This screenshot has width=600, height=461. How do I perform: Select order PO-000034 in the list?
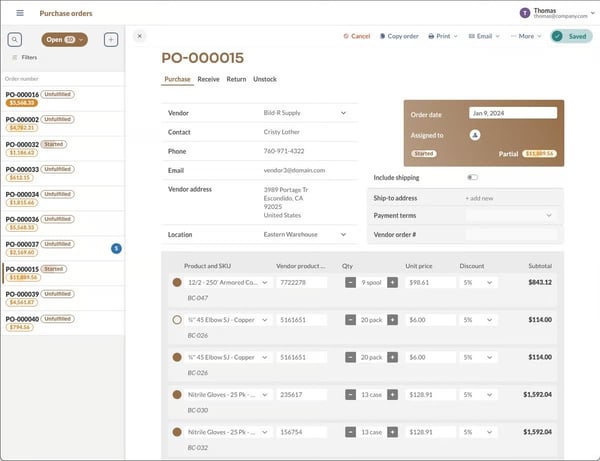63,198
